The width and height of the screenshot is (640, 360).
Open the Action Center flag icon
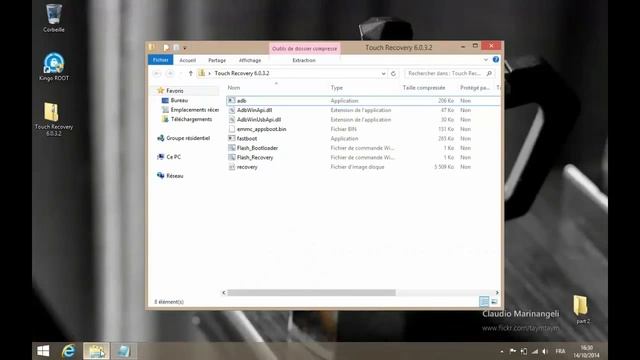click(x=513, y=351)
